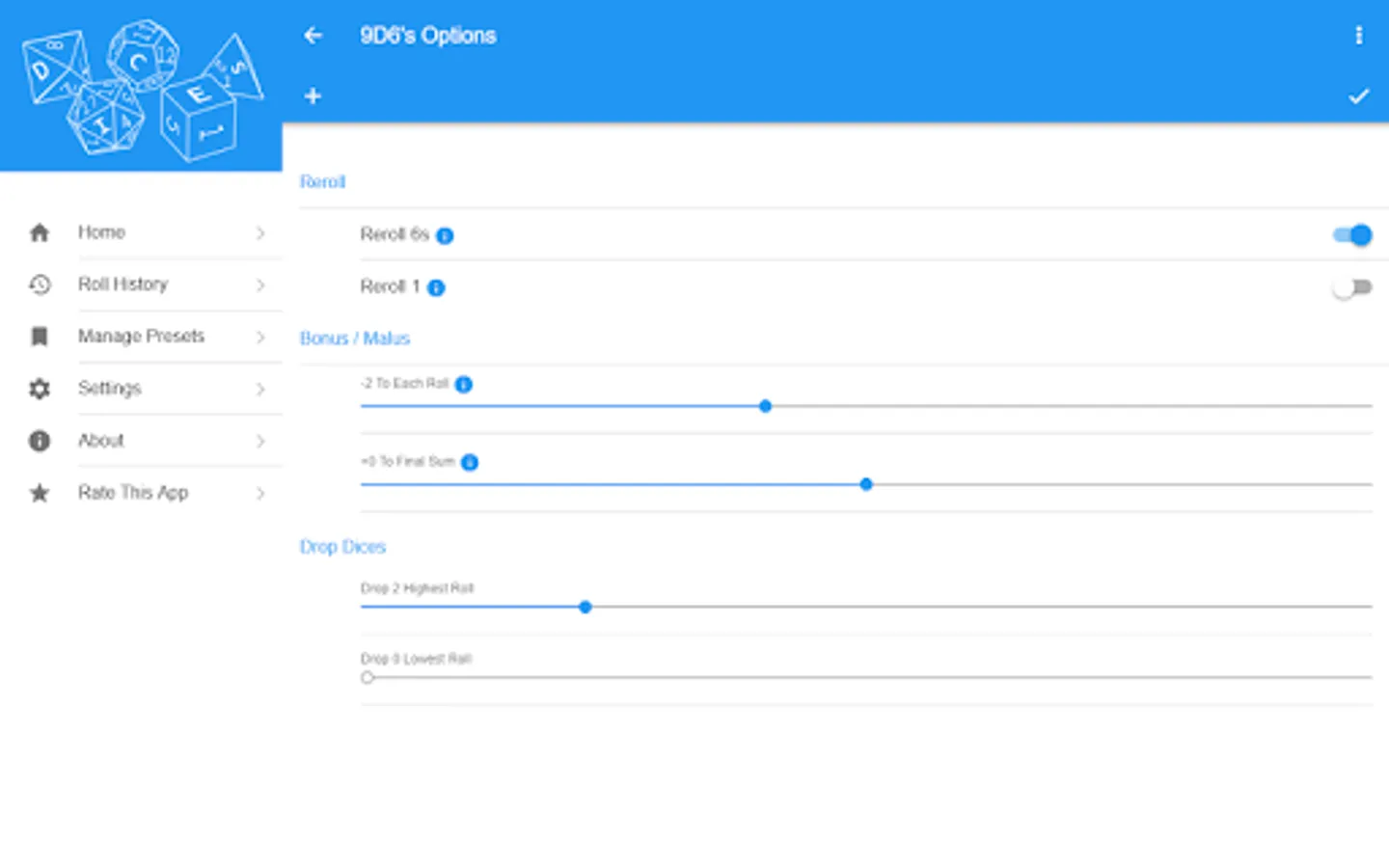Expand the Roll History chevron
Screen dimensions: 1389x868
point(260,285)
